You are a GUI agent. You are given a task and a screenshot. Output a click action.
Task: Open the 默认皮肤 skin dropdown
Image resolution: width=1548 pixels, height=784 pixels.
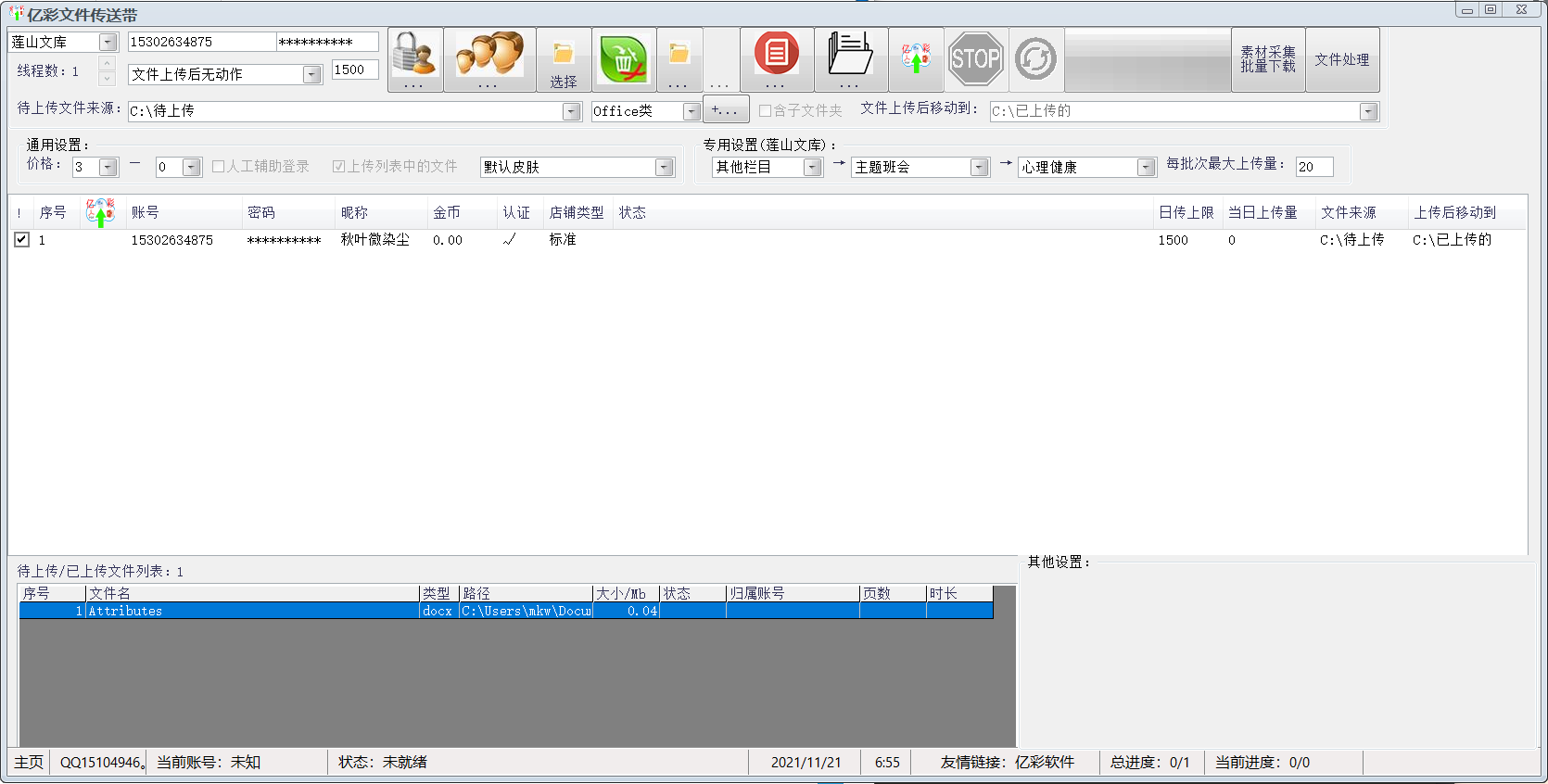[x=664, y=167]
